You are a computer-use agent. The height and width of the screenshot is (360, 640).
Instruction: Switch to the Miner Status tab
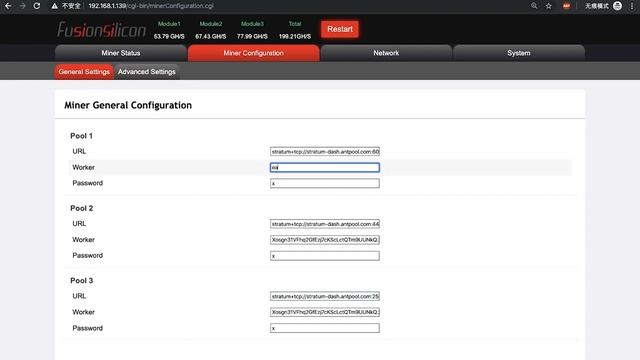pos(121,53)
